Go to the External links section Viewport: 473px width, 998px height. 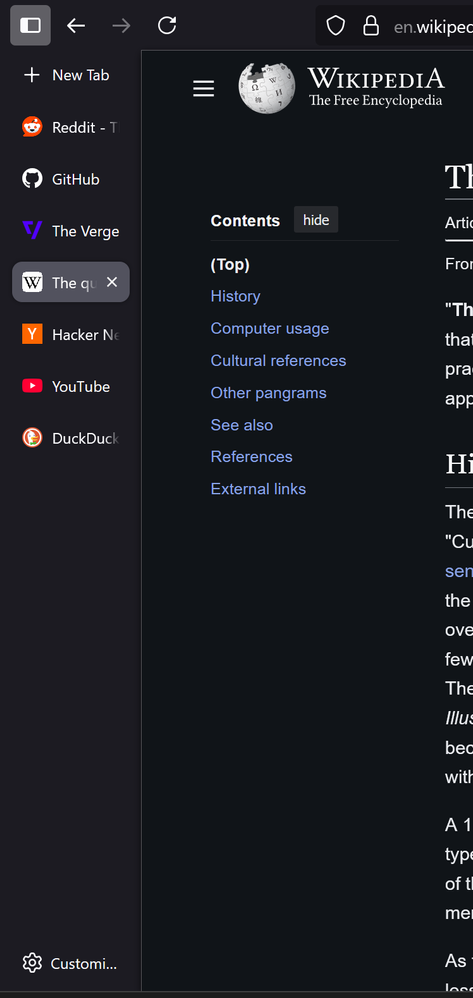[258, 489]
